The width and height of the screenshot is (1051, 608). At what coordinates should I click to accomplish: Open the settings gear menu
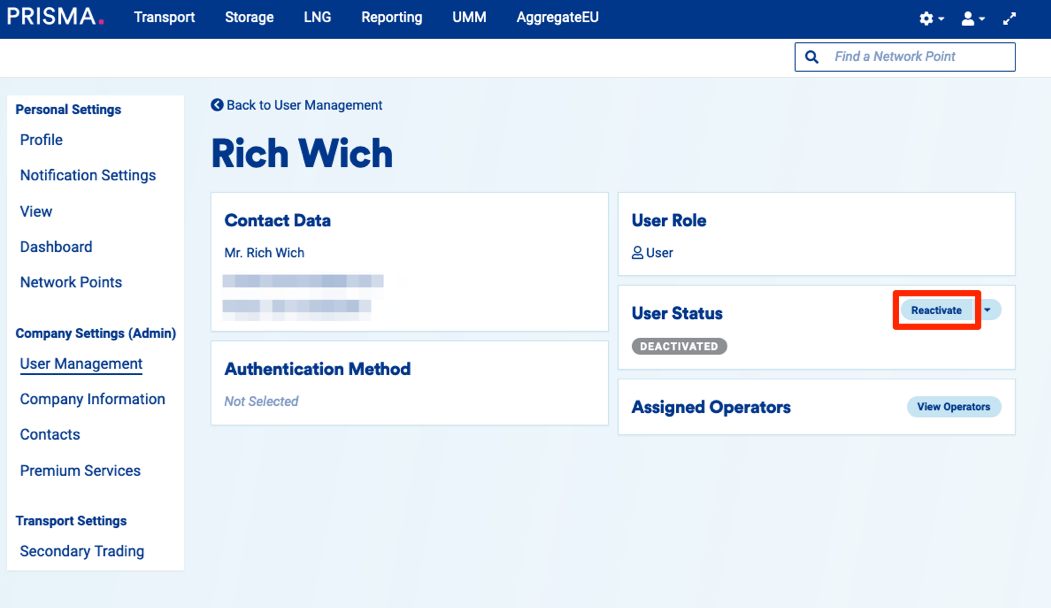pos(927,19)
